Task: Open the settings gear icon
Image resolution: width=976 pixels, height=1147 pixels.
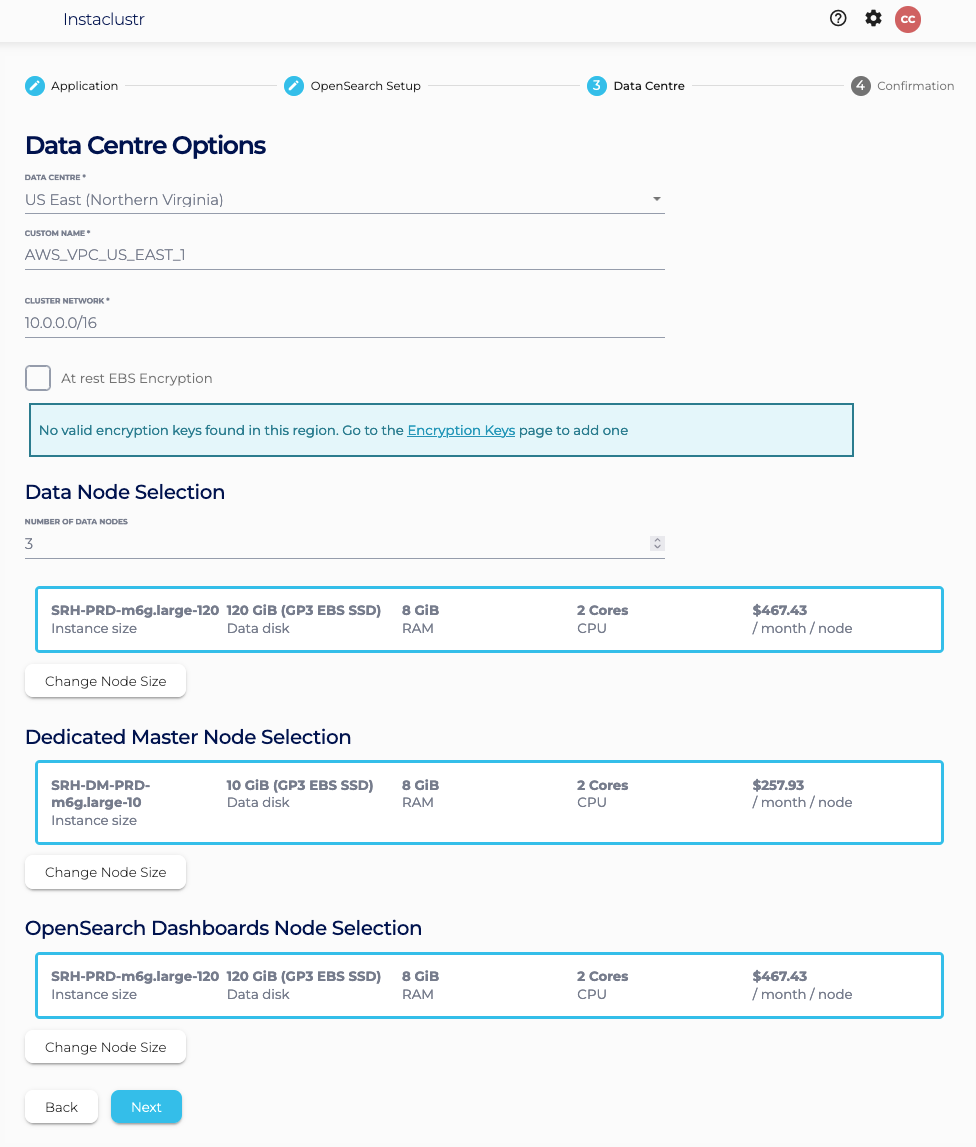Action: (873, 18)
